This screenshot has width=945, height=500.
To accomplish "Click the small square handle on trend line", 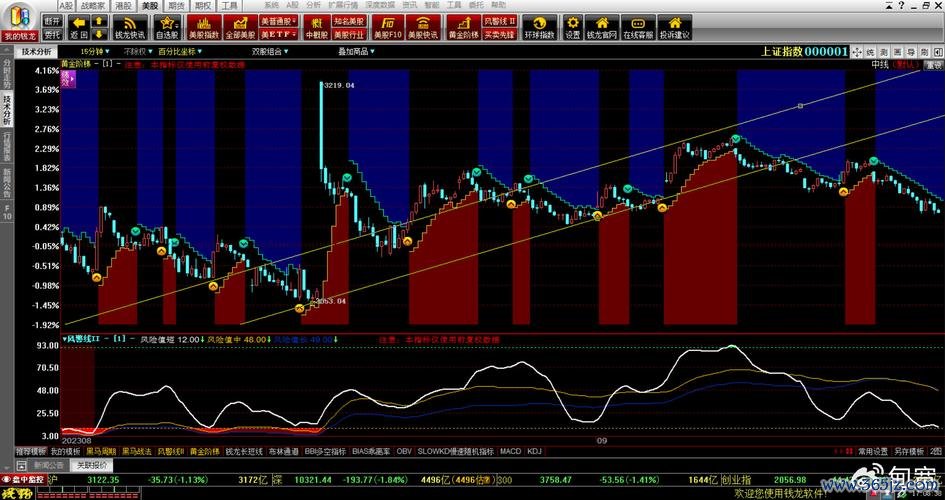I will (x=800, y=106).
